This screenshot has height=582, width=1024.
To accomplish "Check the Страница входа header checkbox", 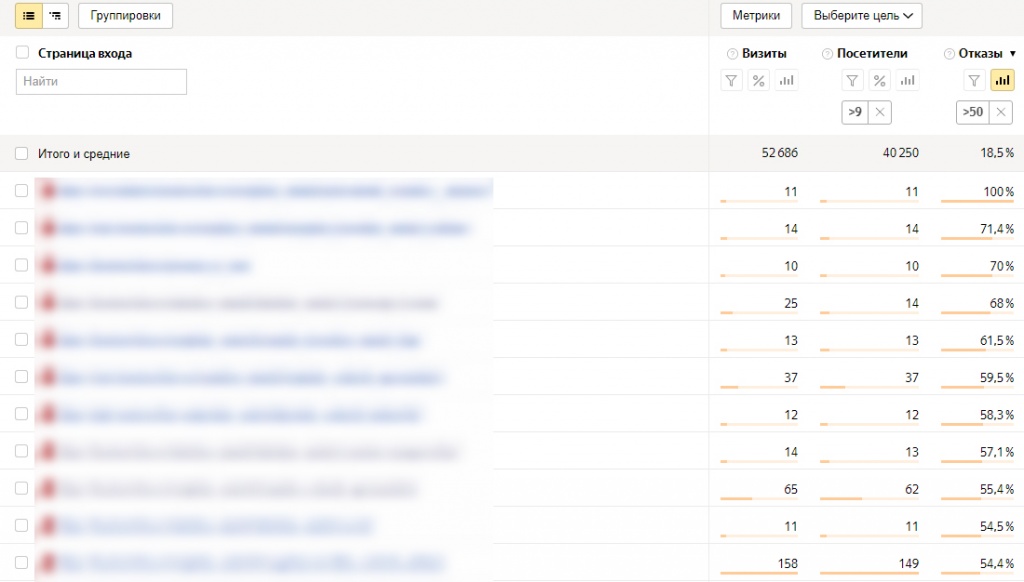I will 22,53.
